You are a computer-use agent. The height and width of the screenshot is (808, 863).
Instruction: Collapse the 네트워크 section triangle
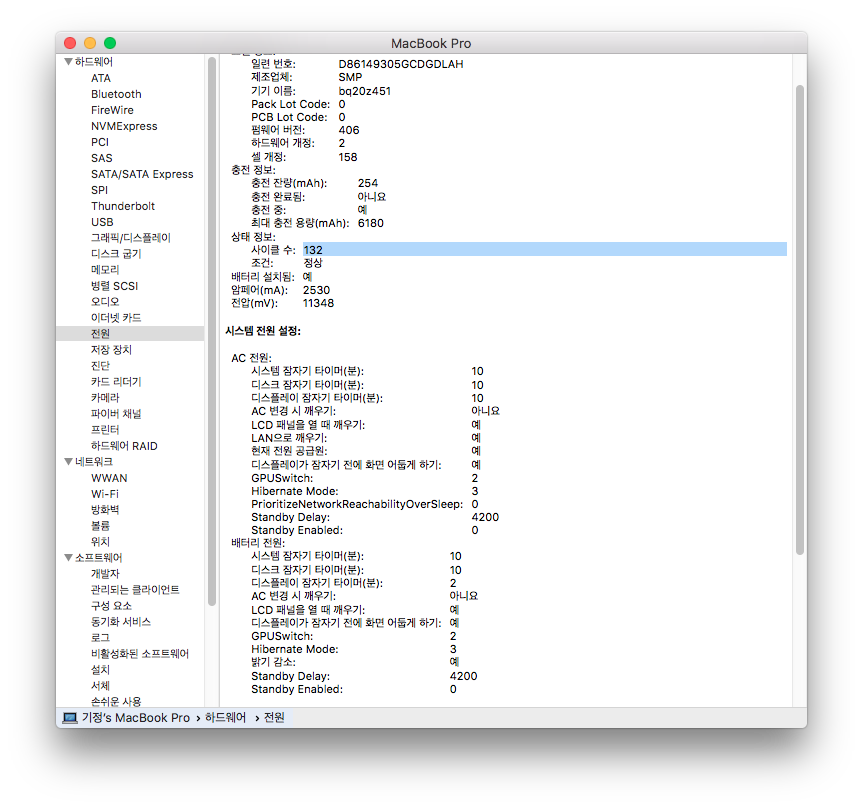(68, 462)
